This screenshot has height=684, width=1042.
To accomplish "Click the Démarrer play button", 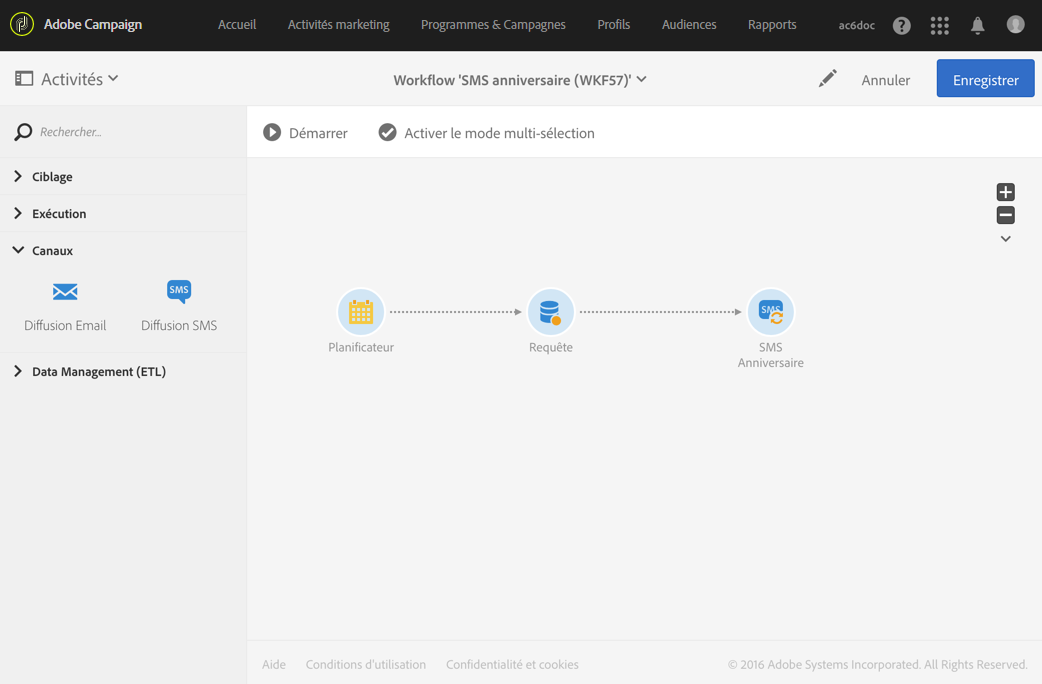I will (305, 133).
